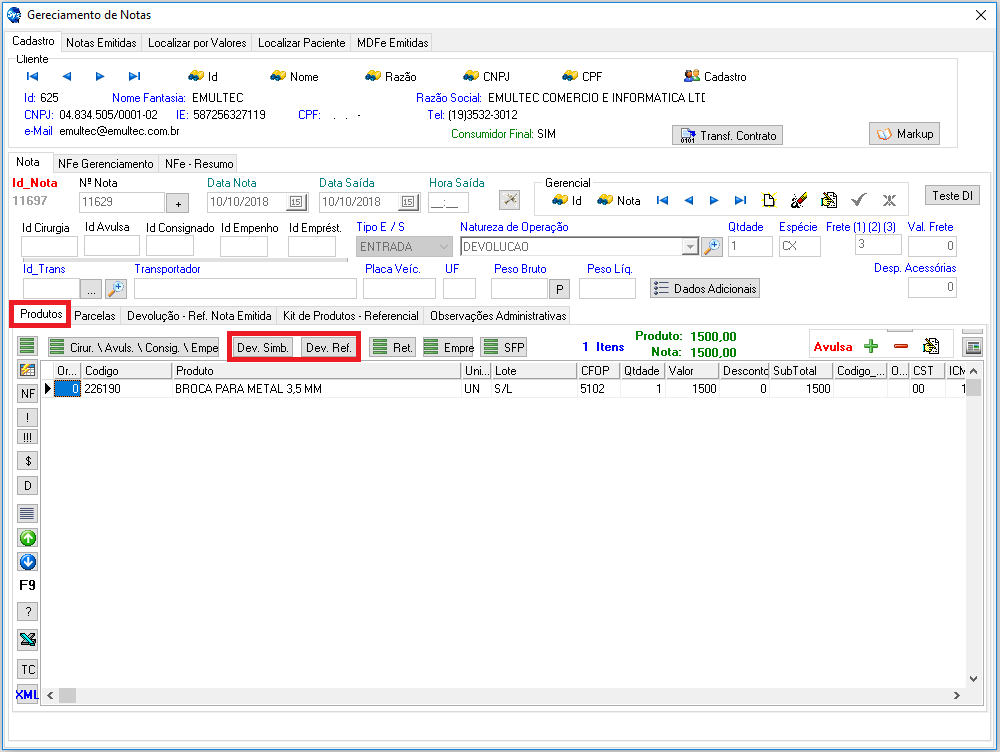Click the blue down arrow sidebar icon
Viewport: 1000px width, 752px height.
[x=28, y=562]
